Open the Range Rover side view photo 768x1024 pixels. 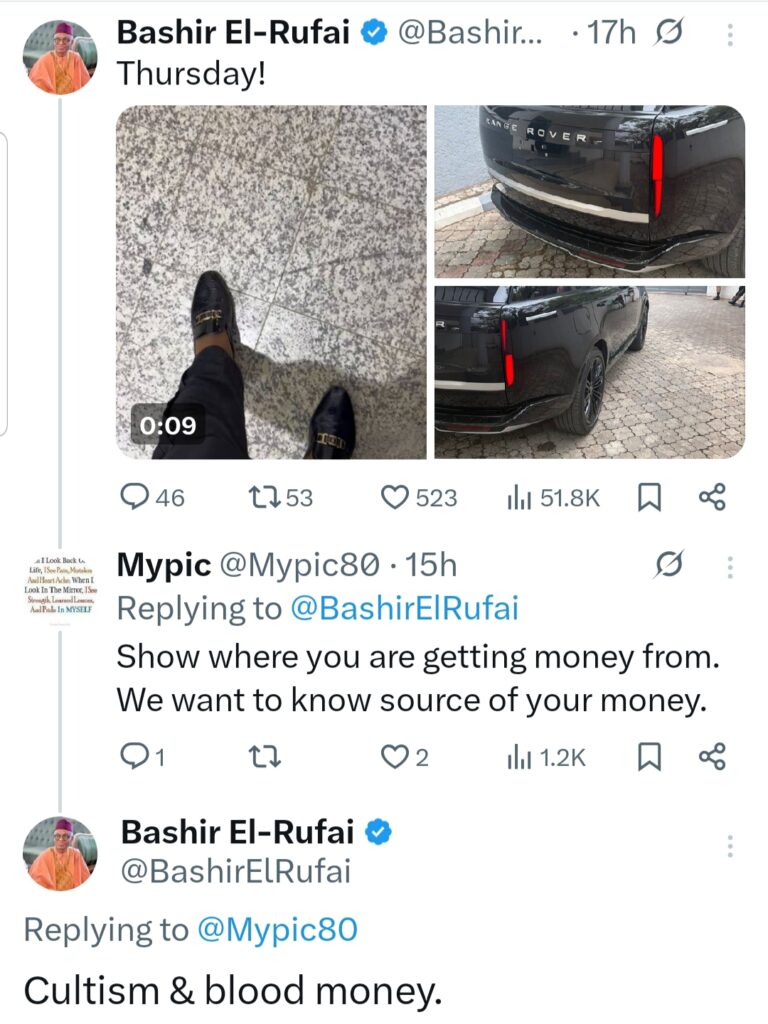tap(589, 370)
